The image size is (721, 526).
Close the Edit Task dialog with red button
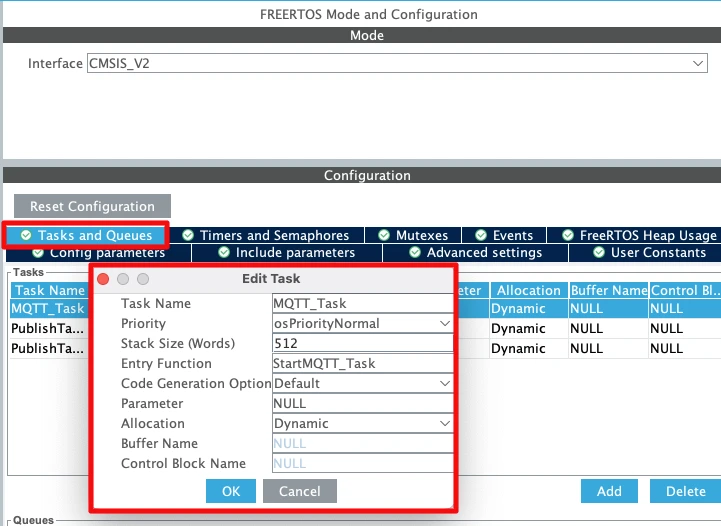pyautogui.click(x=103, y=279)
